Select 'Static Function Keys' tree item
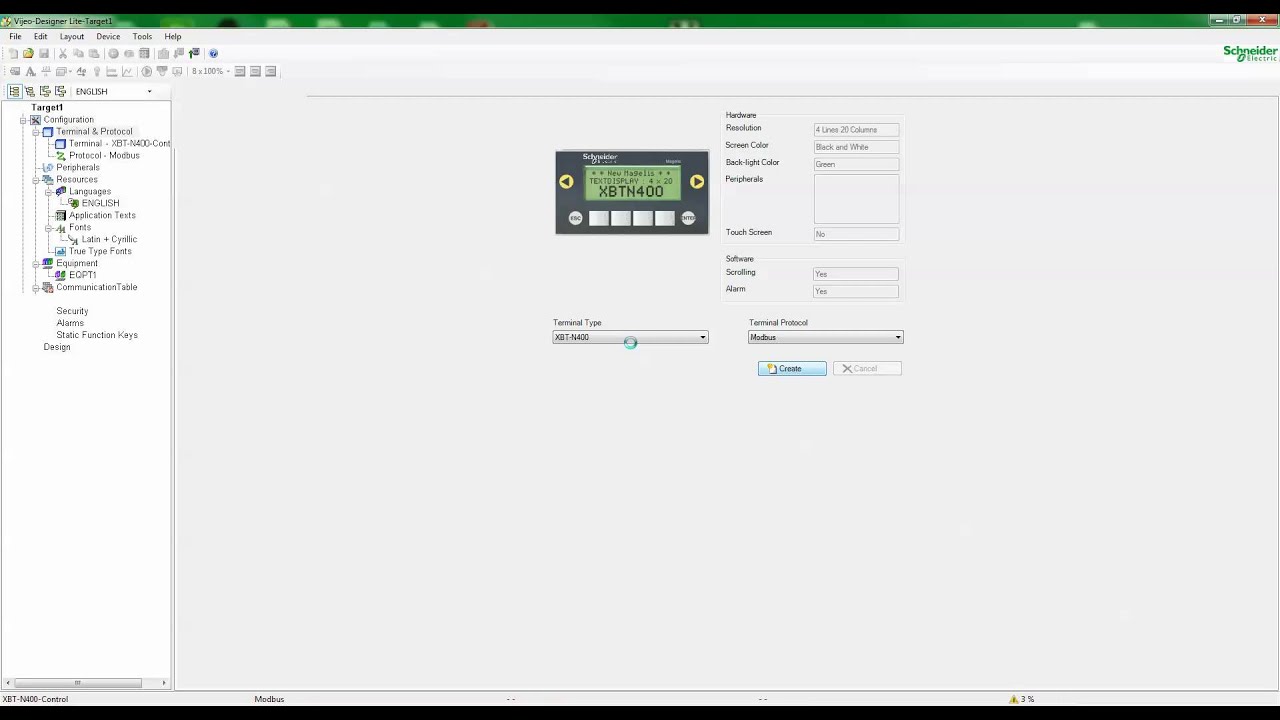 [x=97, y=335]
